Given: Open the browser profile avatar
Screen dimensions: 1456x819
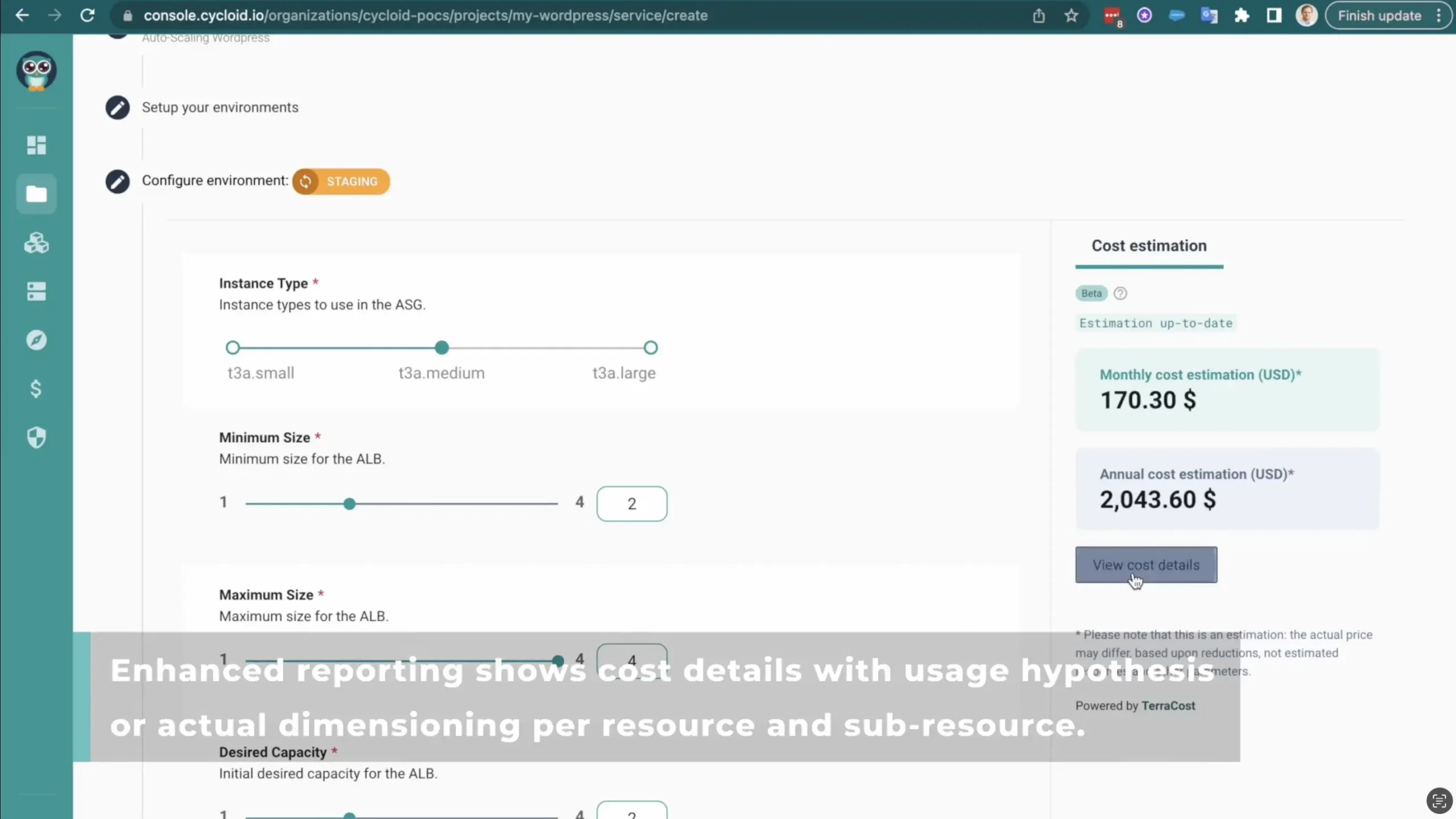Looking at the screenshot, I should [x=1306, y=15].
